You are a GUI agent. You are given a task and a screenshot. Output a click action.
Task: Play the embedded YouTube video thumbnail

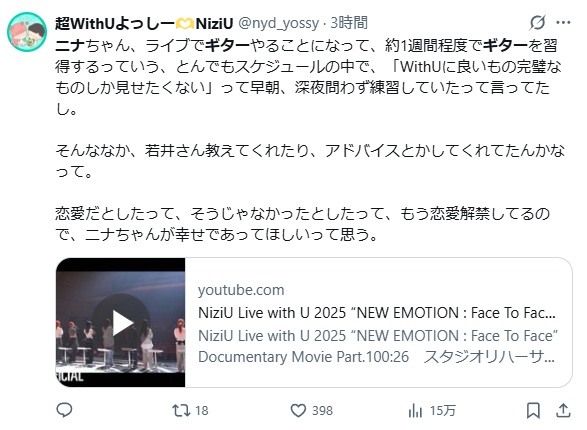[x=121, y=322]
